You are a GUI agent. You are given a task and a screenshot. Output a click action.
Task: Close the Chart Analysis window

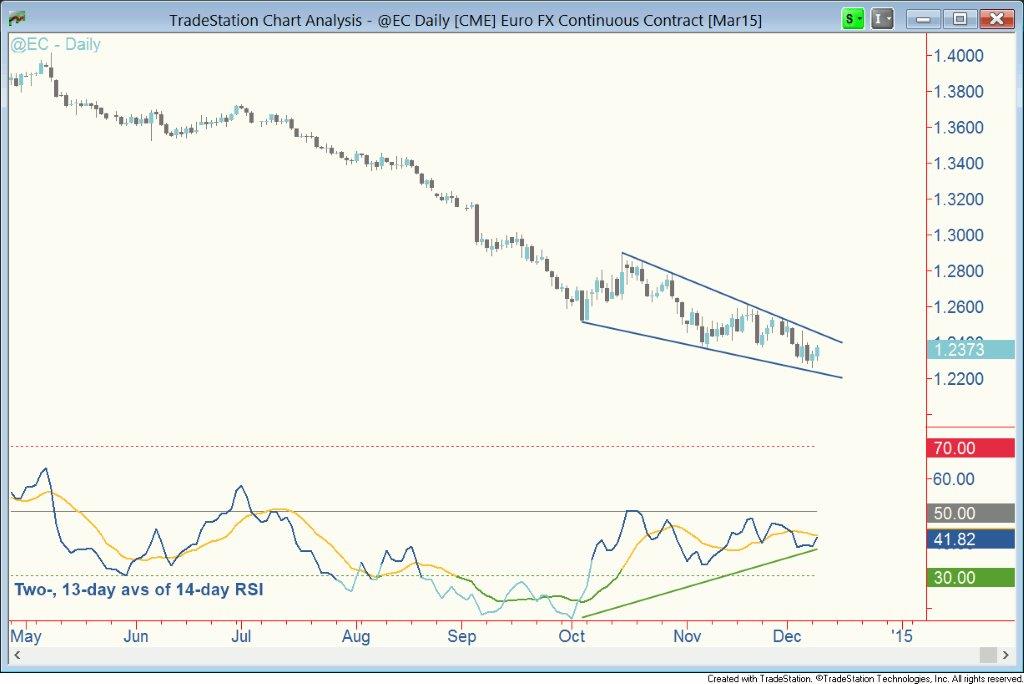995,18
